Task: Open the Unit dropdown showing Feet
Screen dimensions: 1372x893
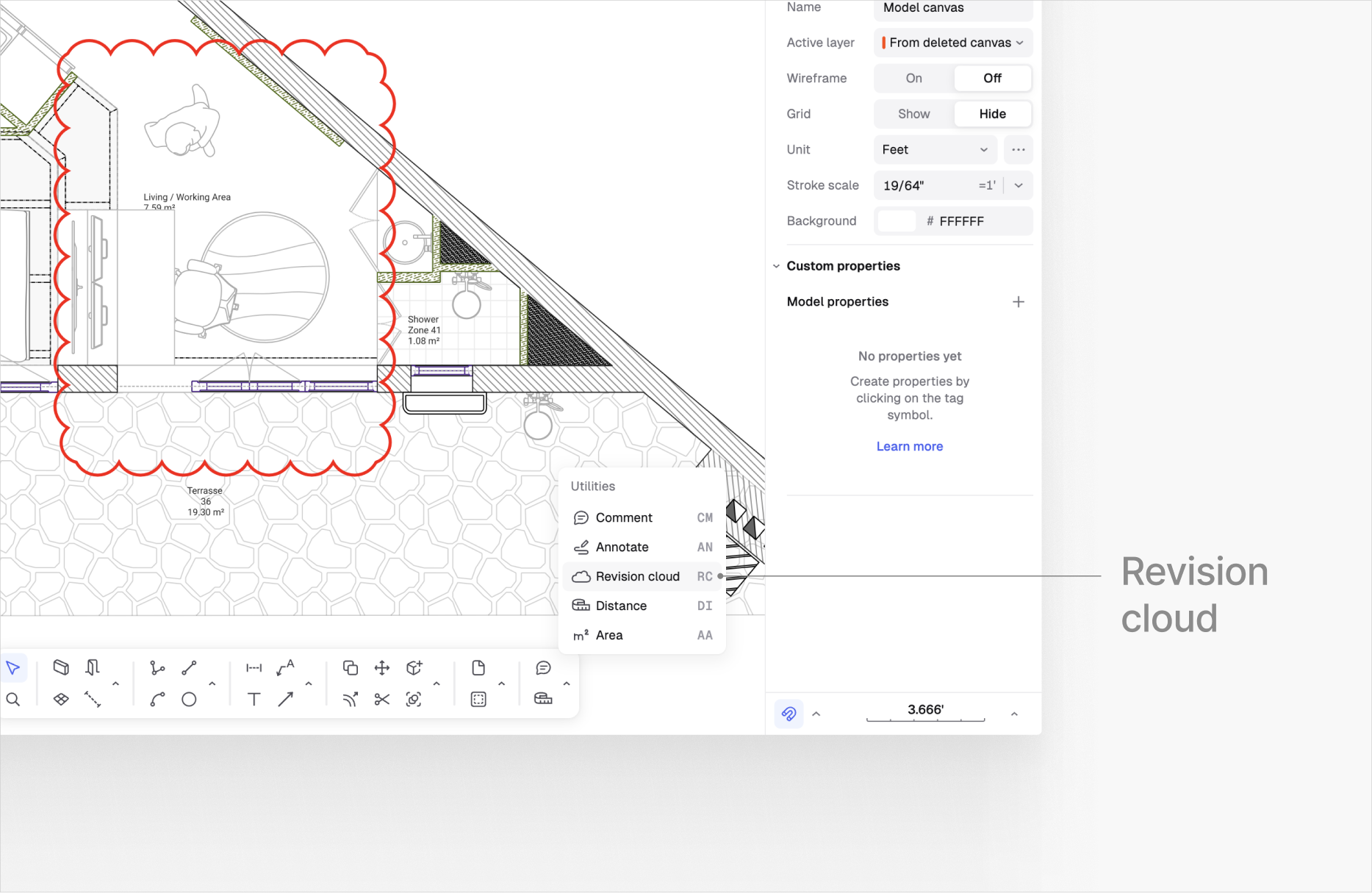Action: (x=935, y=150)
